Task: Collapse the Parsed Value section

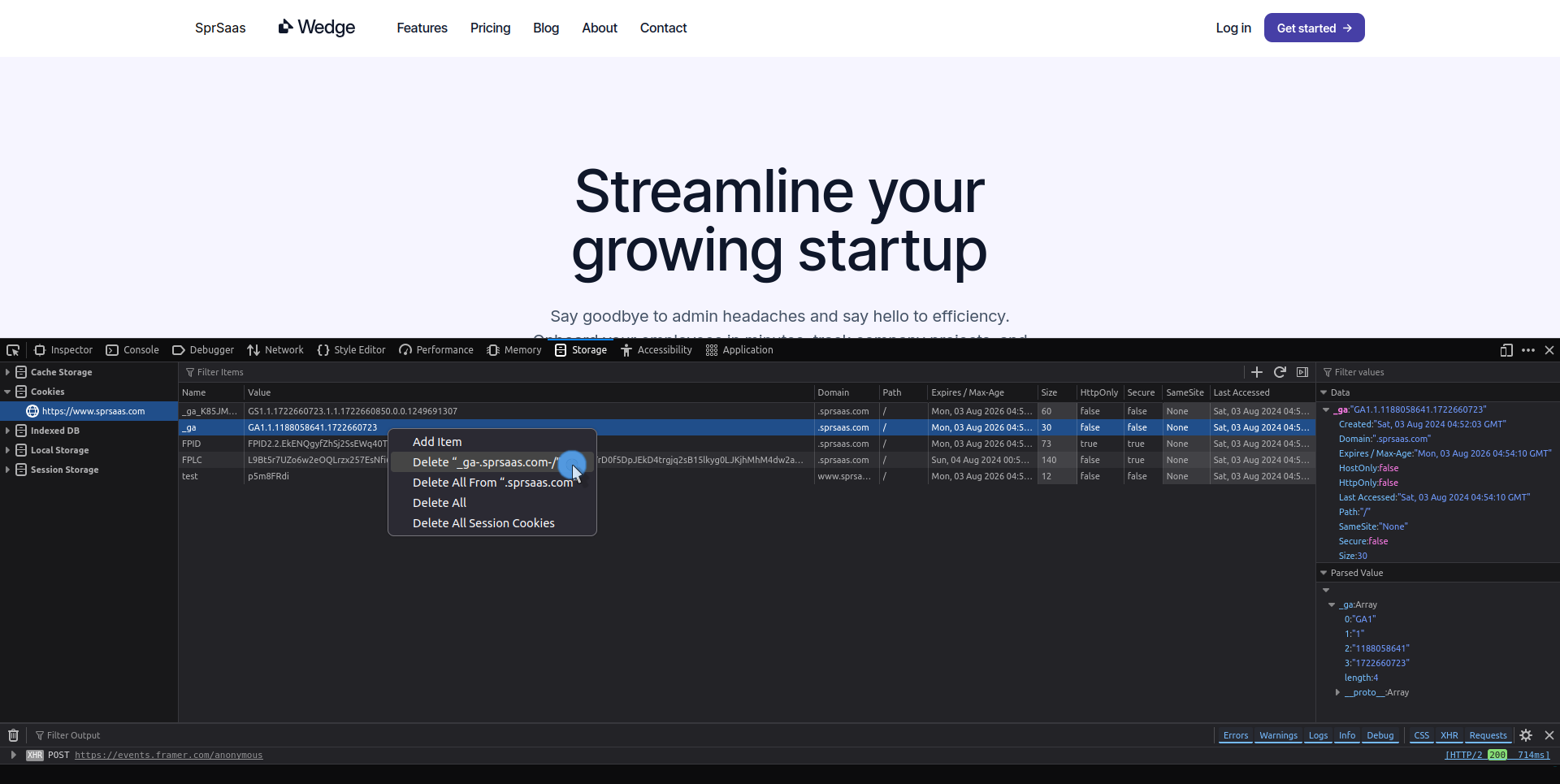Action: (x=1324, y=573)
